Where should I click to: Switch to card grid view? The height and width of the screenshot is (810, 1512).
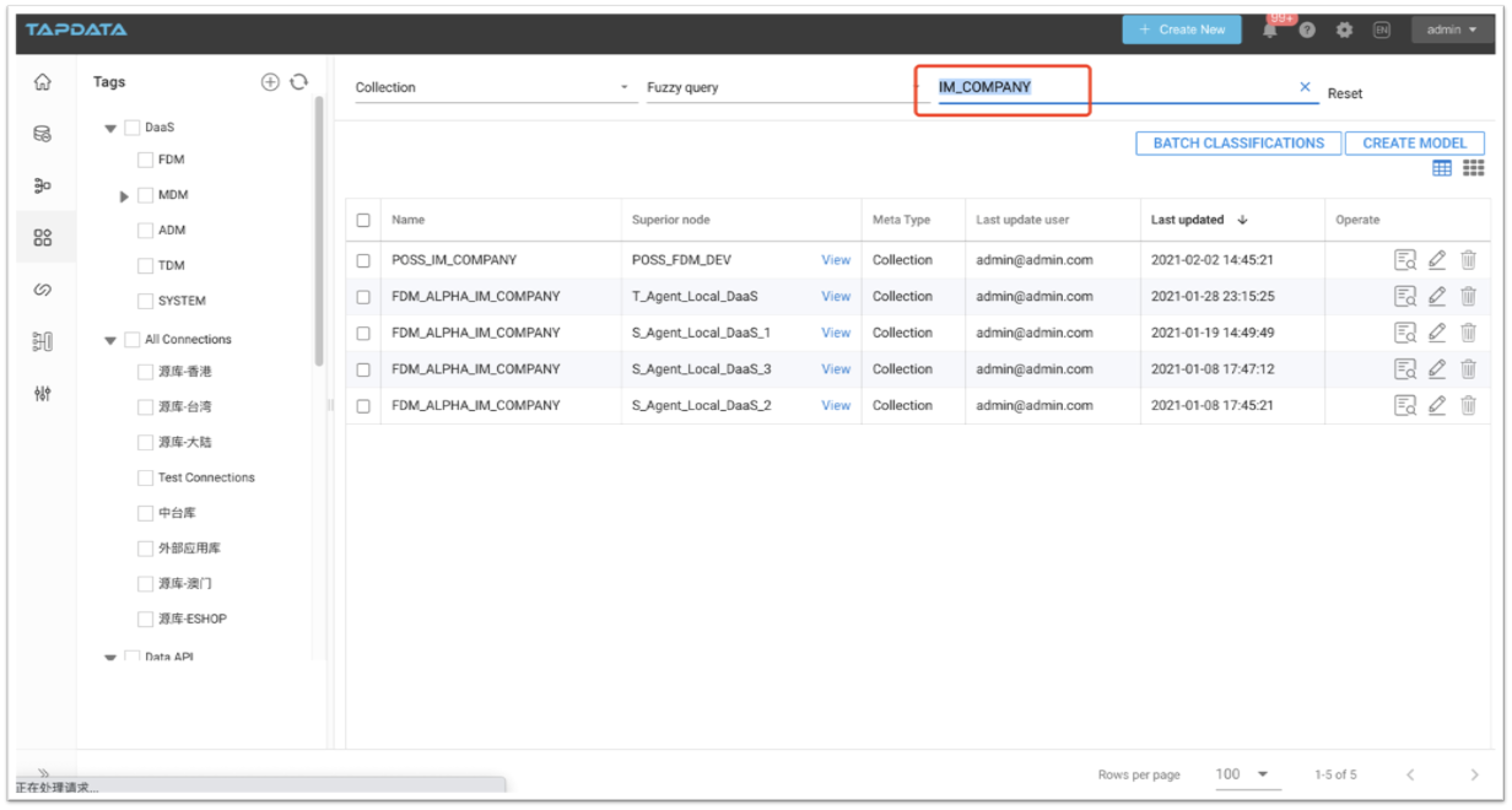tap(1473, 168)
